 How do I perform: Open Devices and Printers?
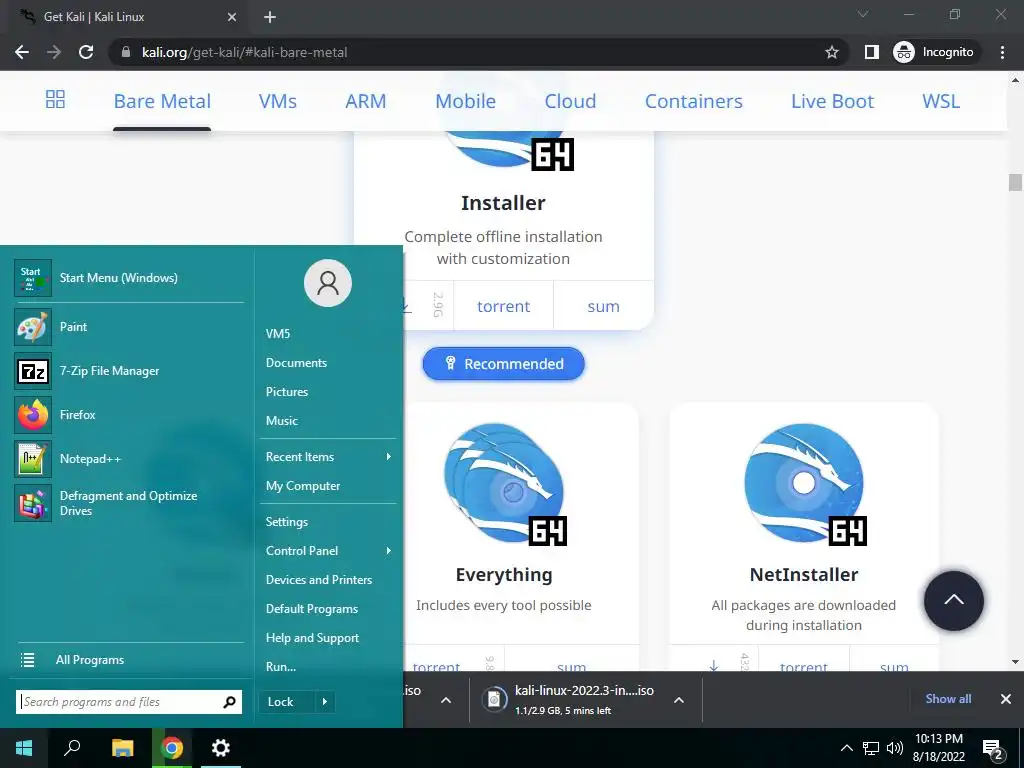point(319,580)
